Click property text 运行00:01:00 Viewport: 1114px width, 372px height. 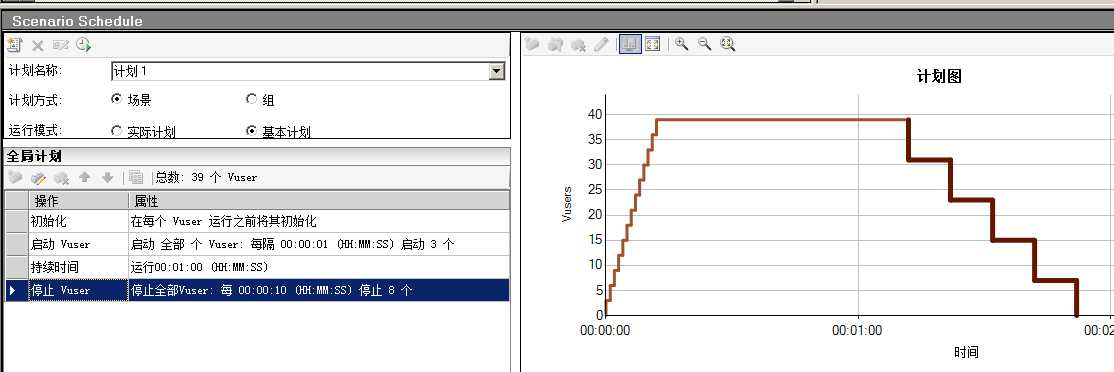pyautogui.click(x=199, y=267)
